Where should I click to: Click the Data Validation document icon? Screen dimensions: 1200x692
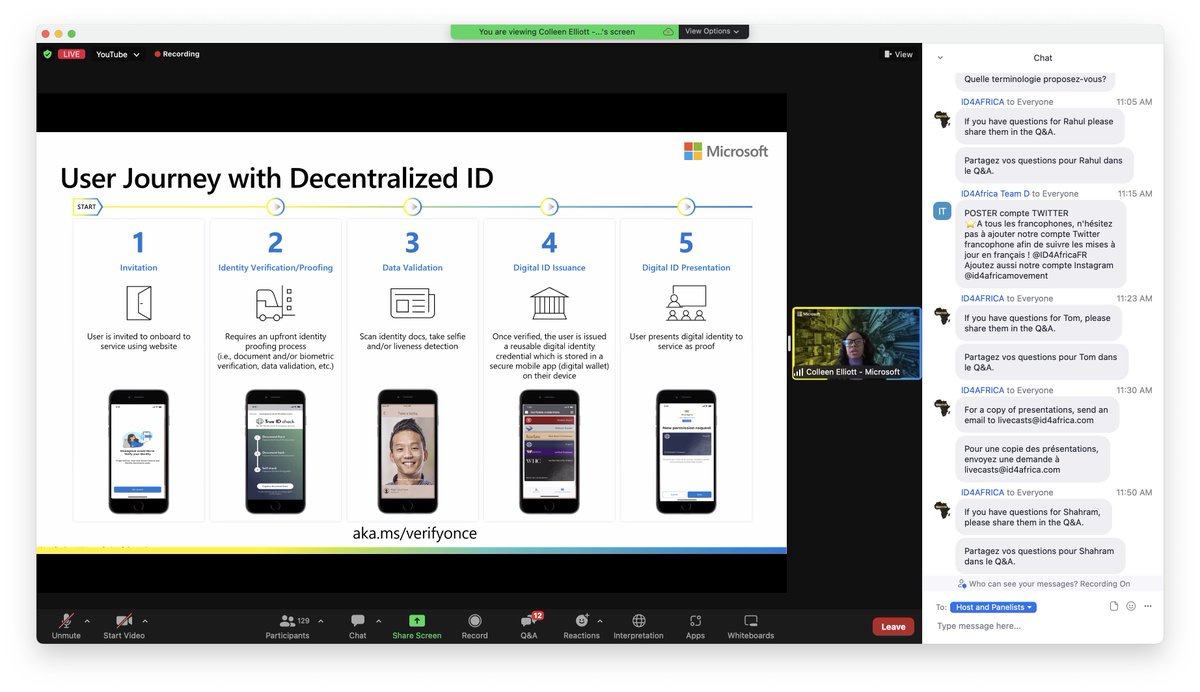point(412,303)
